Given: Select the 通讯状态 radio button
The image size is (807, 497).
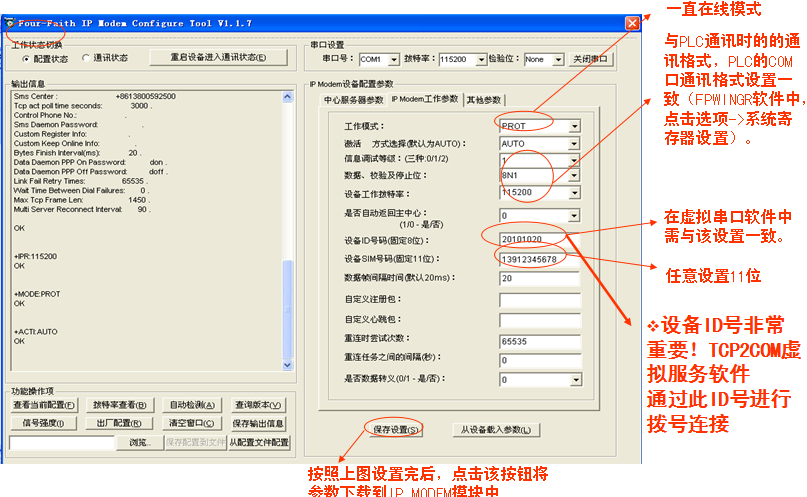Looking at the screenshot, I should pos(86,58).
